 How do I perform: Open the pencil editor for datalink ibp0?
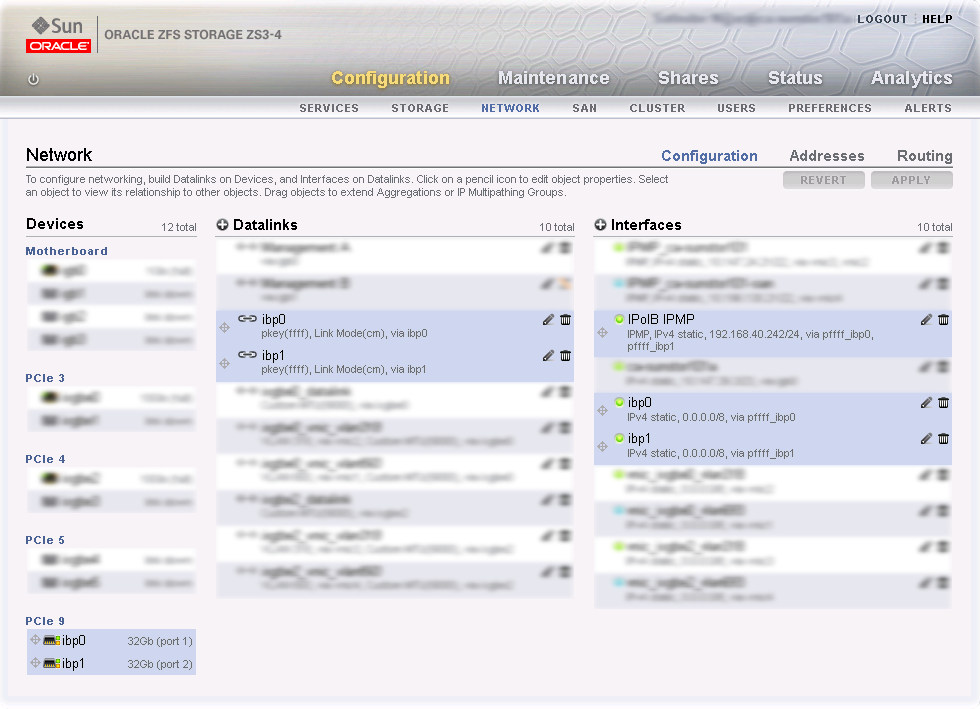[x=548, y=319]
